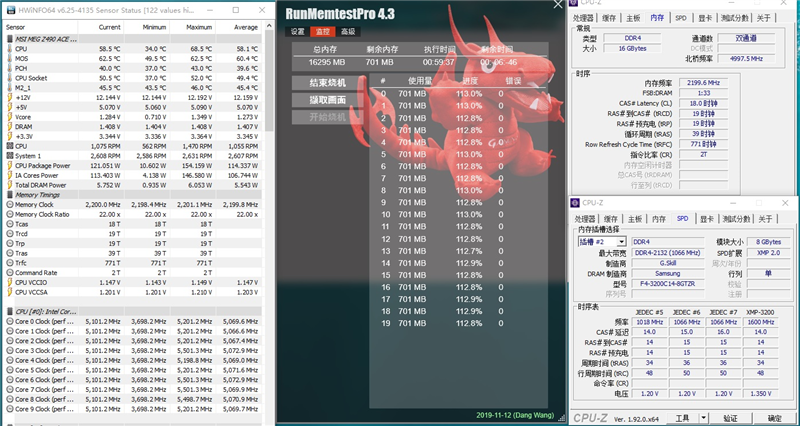Image resolution: width=800 pixels, height=426 pixels.
Task: Click fan icon beside System 1 row
Action: tap(10, 156)
